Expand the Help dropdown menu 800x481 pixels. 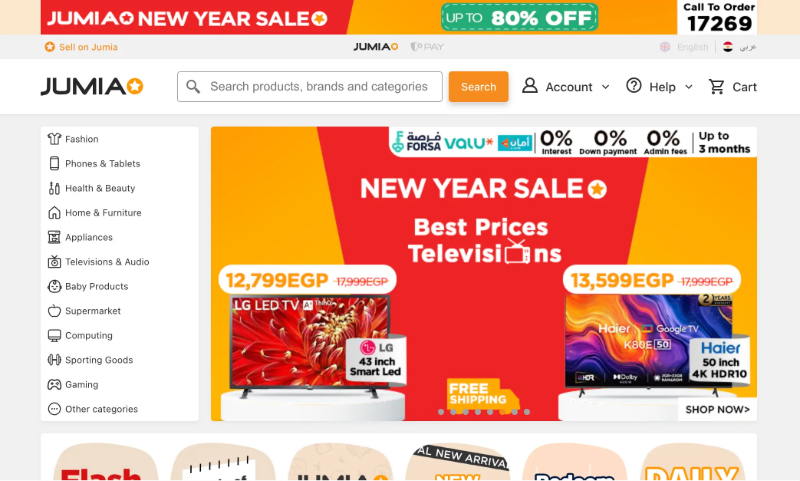[659, 87]
